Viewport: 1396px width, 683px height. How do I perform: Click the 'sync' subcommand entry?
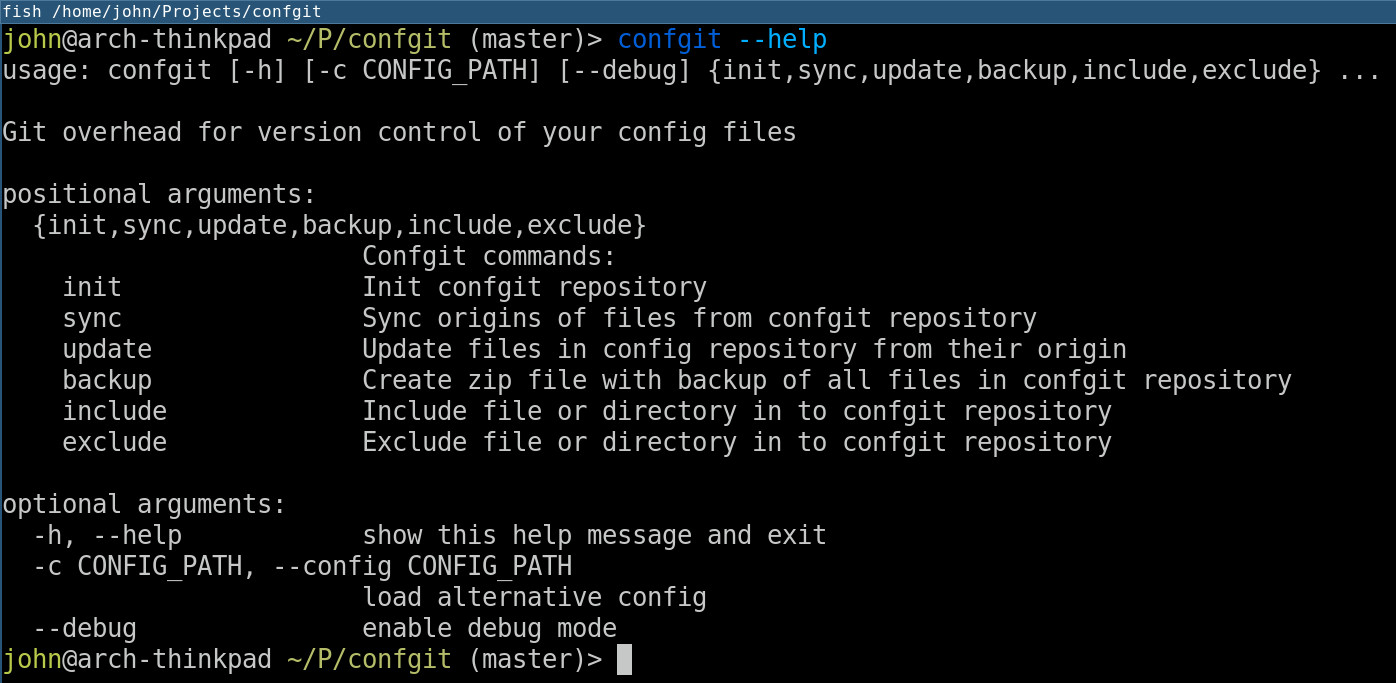tap(92, 319)
